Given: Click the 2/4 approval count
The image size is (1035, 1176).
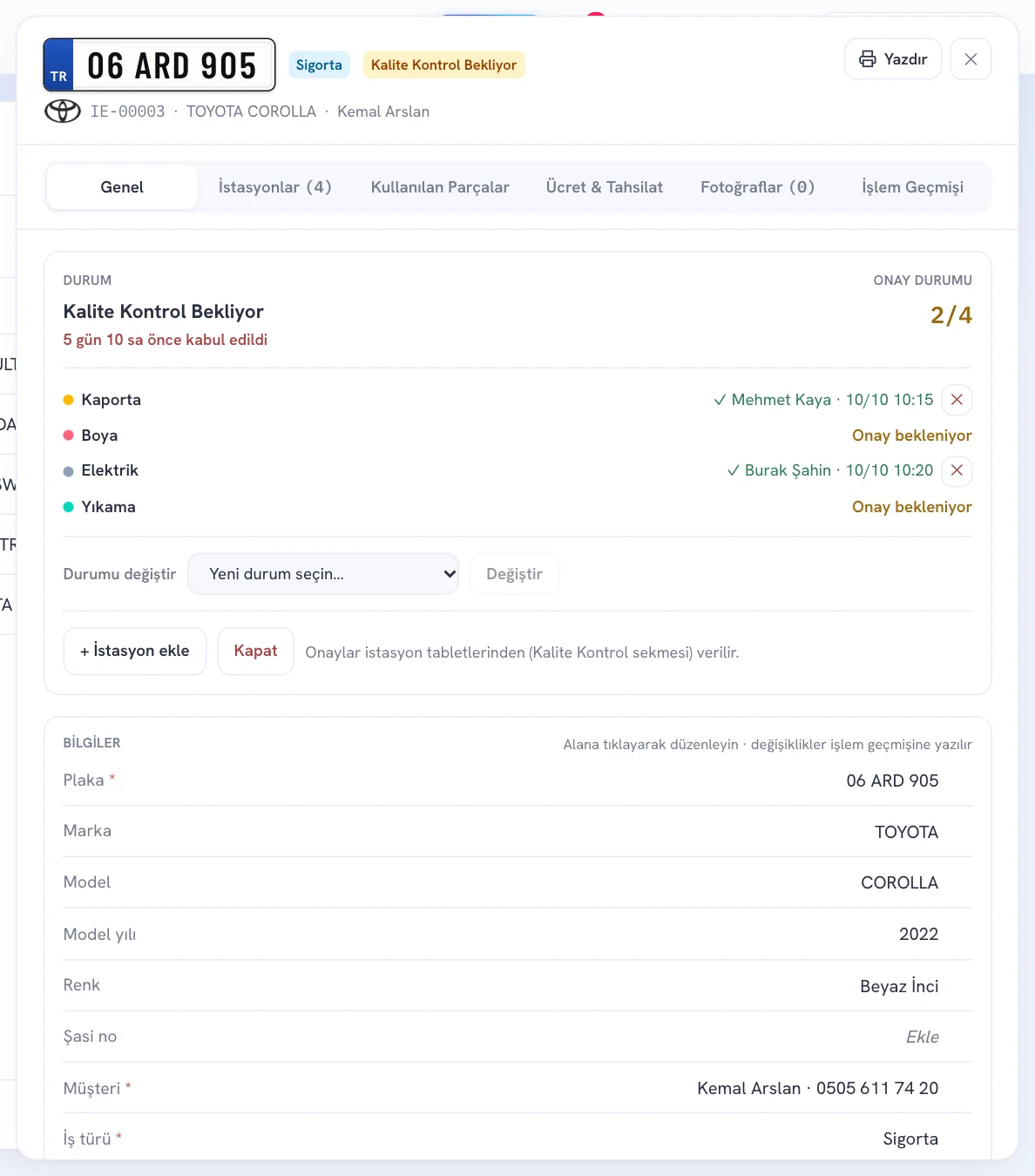Looking at the screenshot, I should (950, 315).
